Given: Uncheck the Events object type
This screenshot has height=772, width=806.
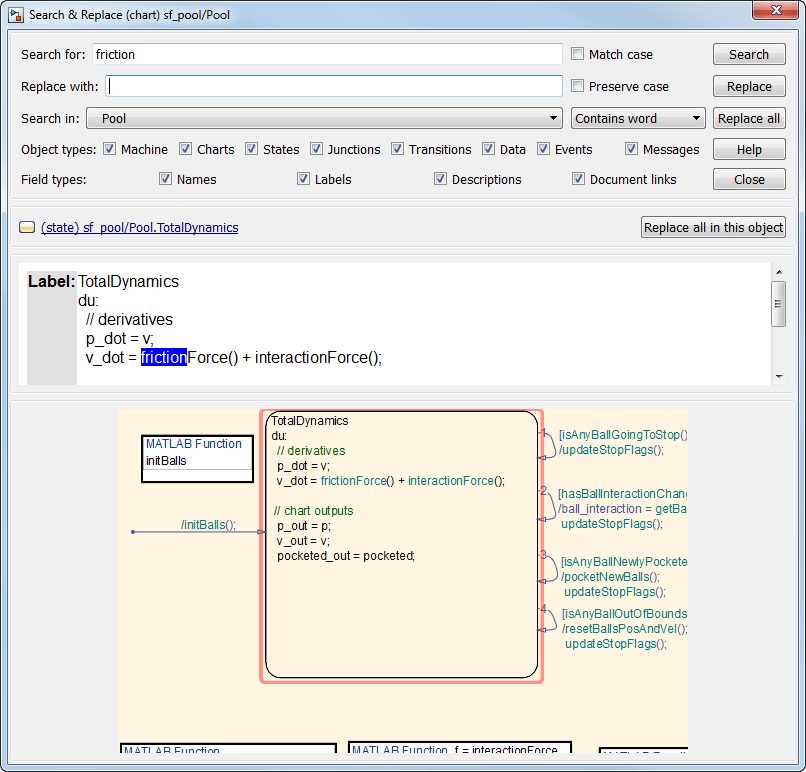Looking at the screenshot, I should click(x=543, y=149).
